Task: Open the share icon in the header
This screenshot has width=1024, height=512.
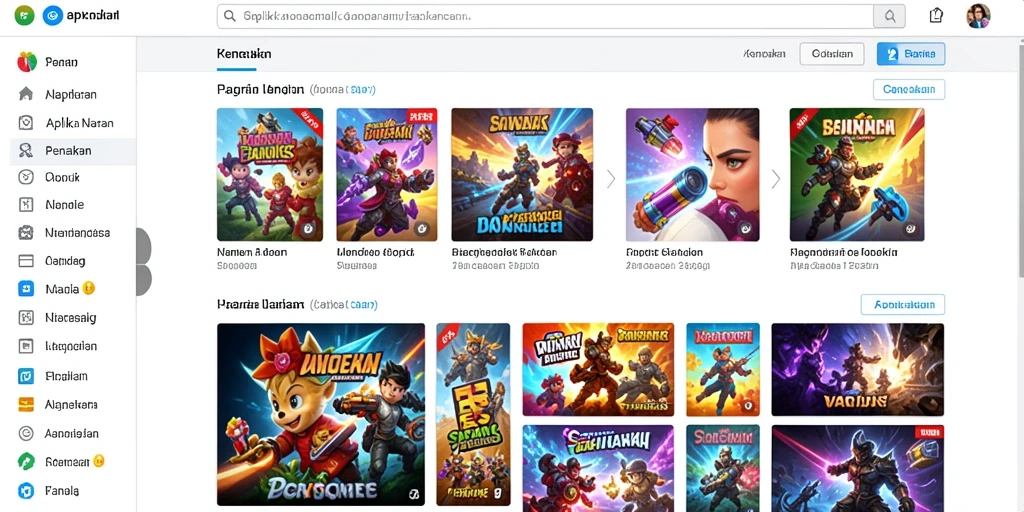Action: tap(936, 16)
